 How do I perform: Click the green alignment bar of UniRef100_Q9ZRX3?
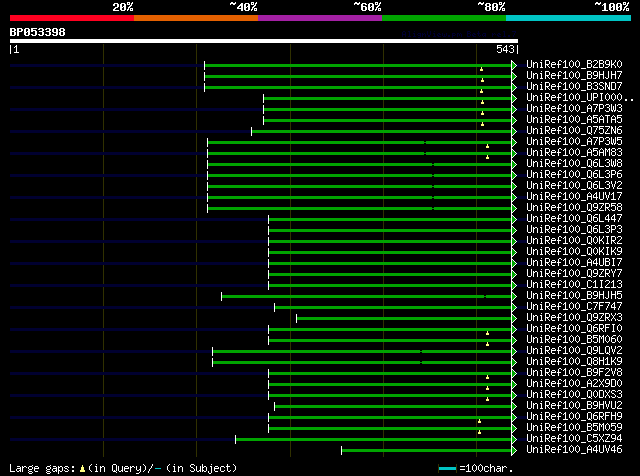pyautogui.click(x=404, y=318)
